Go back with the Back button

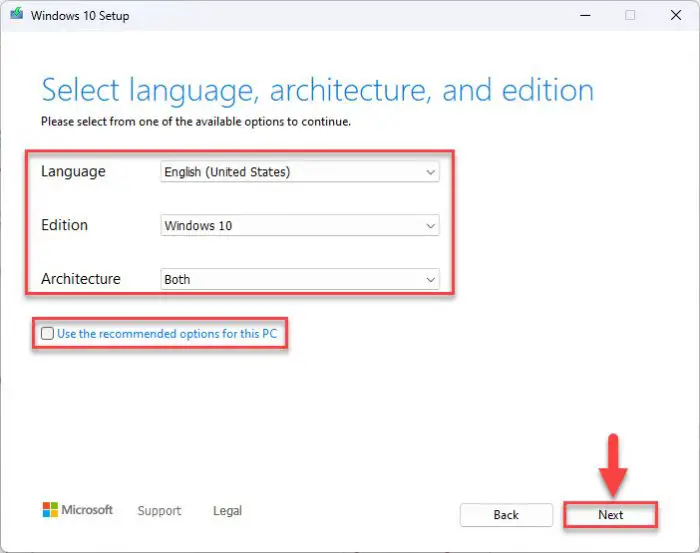506,515
